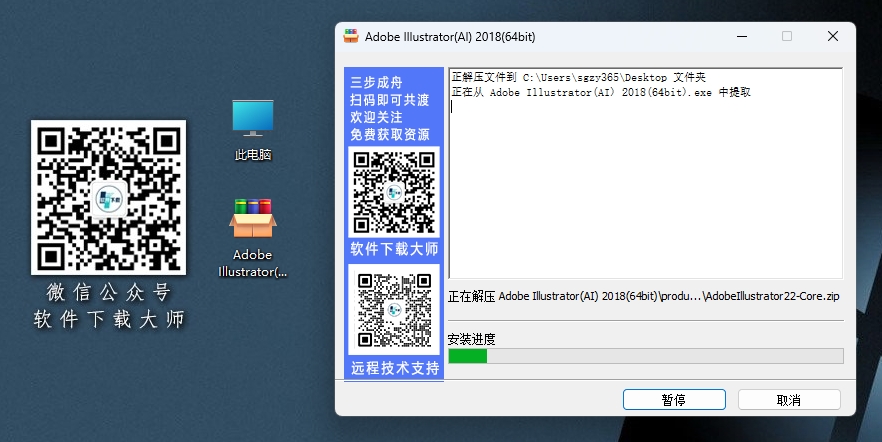Click inside the extraction log text area
The height and width of the screenshot is (442, 882).
(646, 173)
